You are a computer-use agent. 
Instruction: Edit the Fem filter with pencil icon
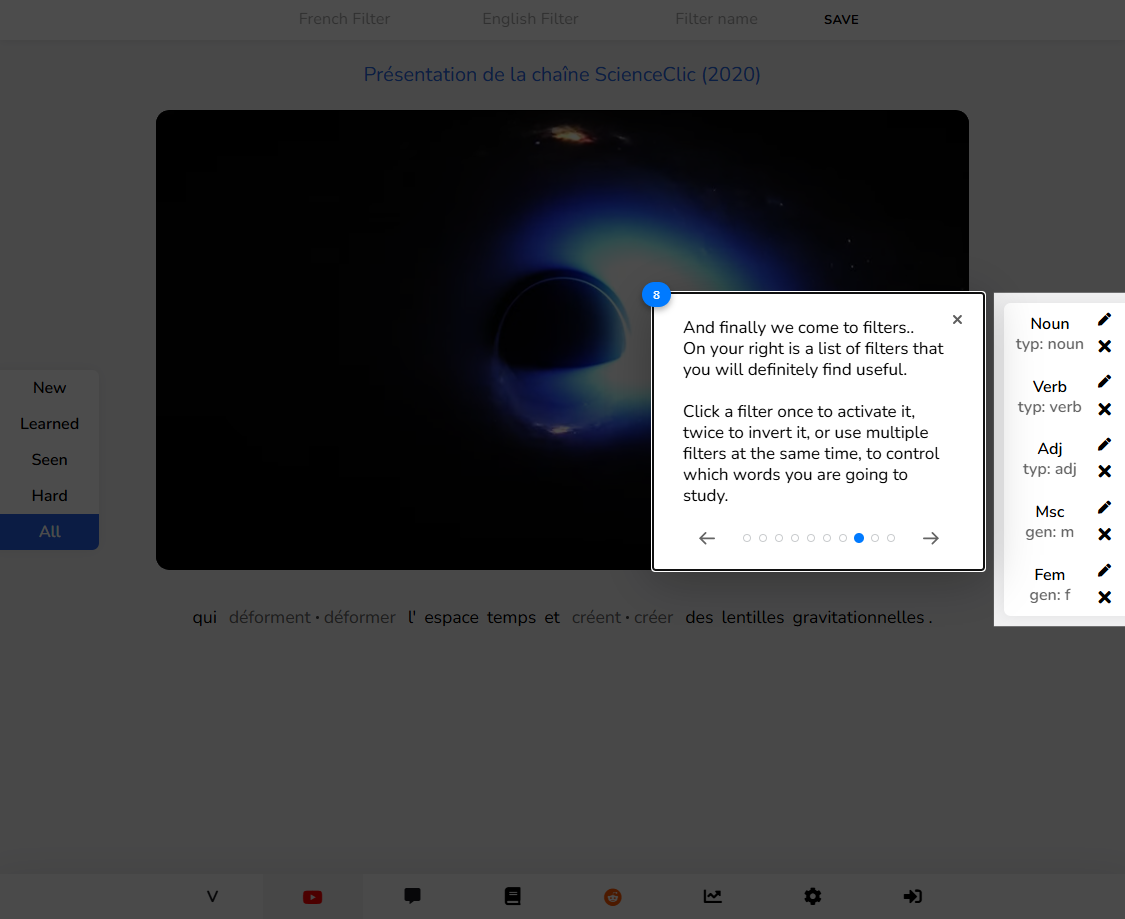click(x=1104, y=570)
